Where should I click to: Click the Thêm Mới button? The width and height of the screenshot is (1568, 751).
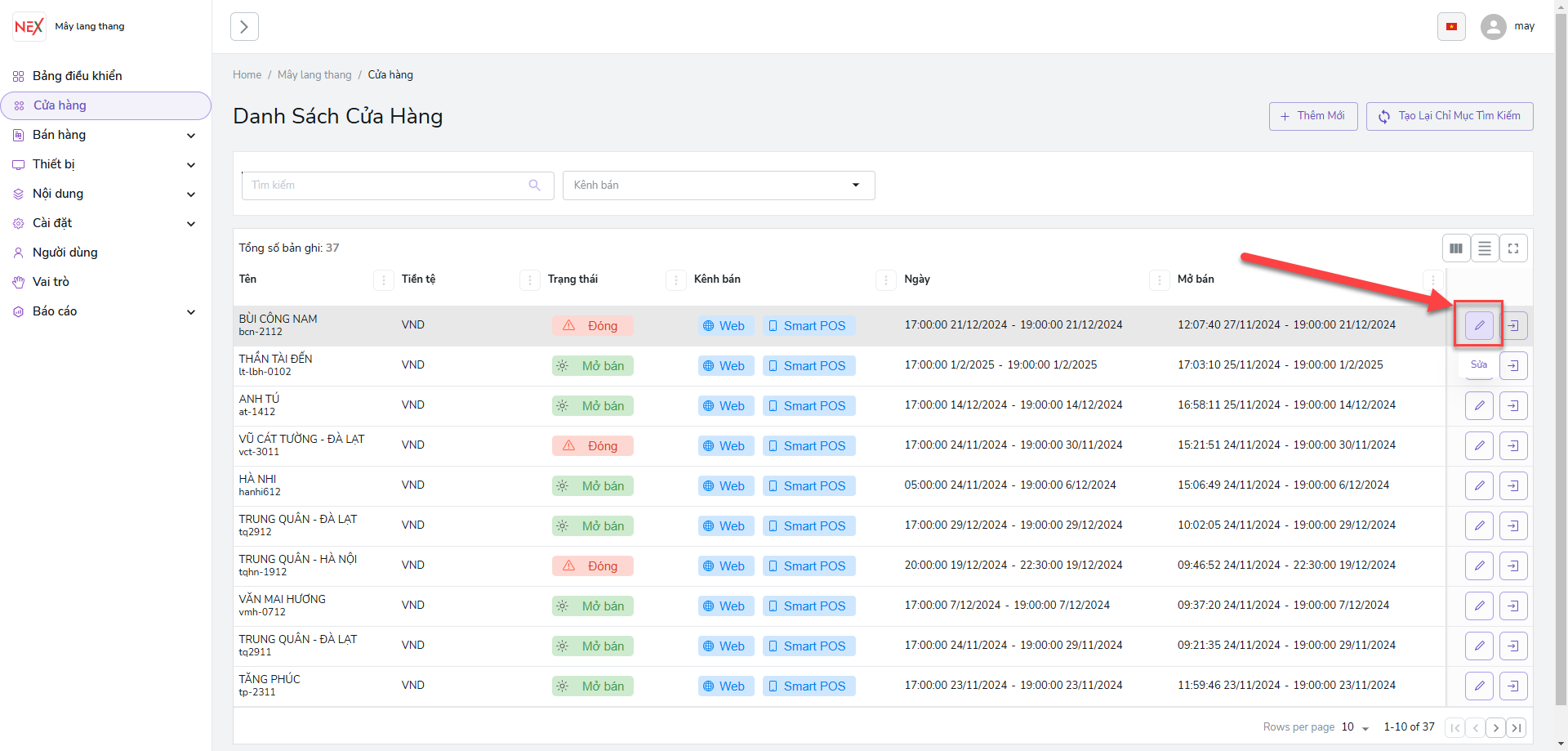click(x=1313, y=116)
